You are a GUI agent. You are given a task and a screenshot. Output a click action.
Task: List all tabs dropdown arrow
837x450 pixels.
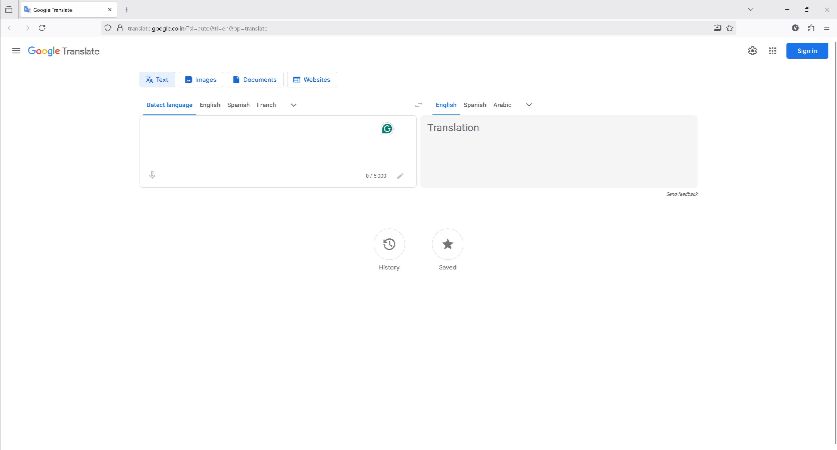click(x=751, y=10)
